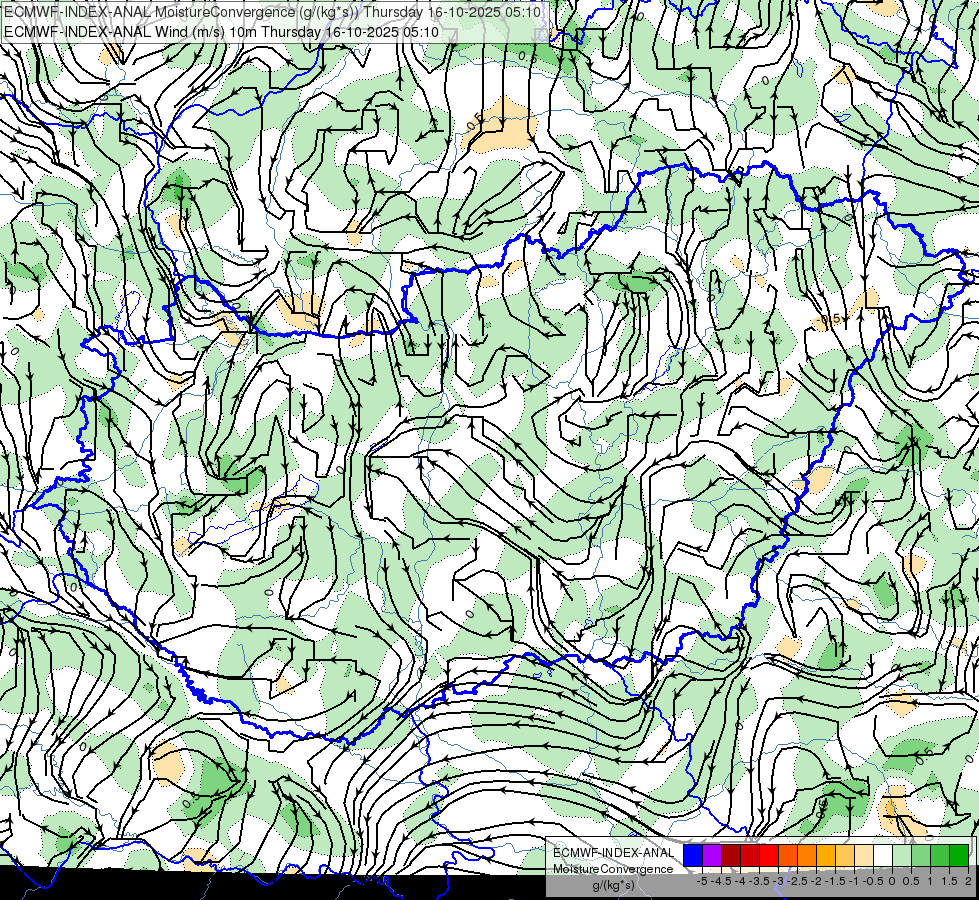Click the -4.5 tick label on the legend
This screenshot has height=900, width=979.
click(721, 881)
